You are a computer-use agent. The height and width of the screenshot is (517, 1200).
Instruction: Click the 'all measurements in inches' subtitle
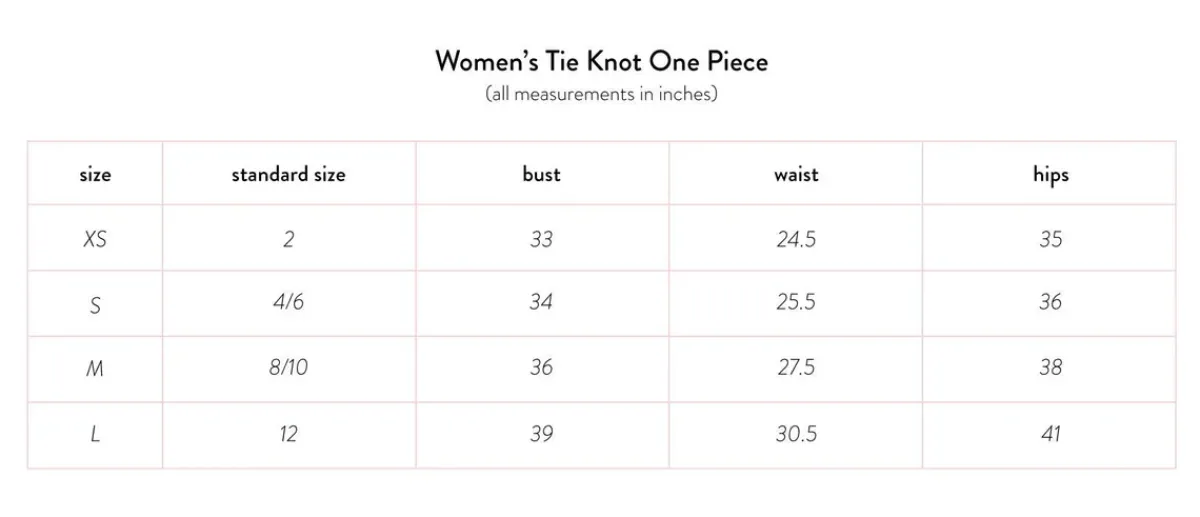click(601, 95)
